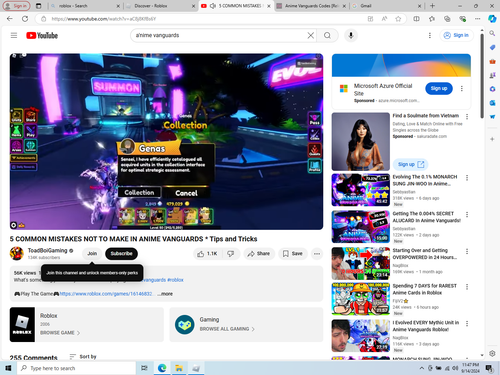Image resolution: width=500 pixels, height=375 pixels.
Task: Save the video to a playlist
Action: 293,254
